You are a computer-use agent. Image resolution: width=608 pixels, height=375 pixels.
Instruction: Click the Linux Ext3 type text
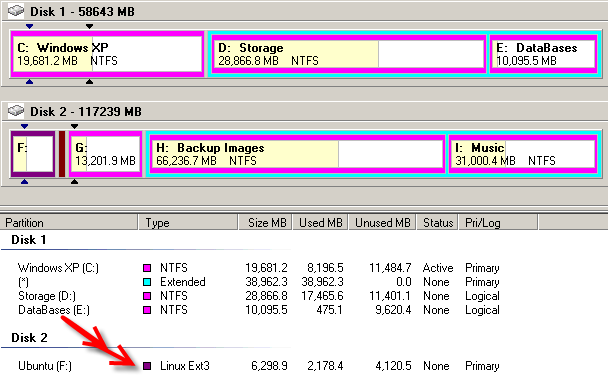tap(185, 366)
